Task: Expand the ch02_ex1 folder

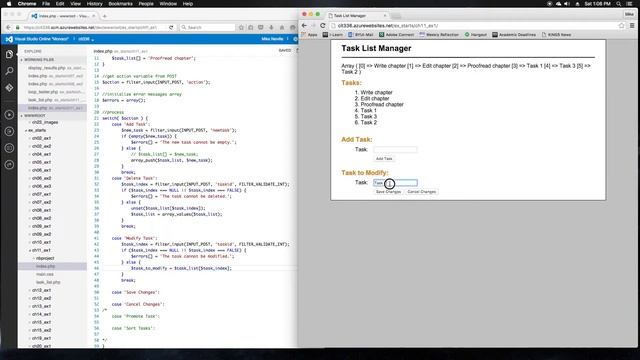Action: pyautogui.click(x=40, y=138)
